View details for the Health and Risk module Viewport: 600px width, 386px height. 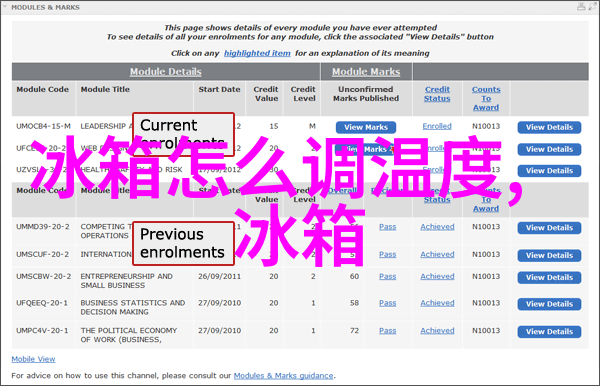[x=549, y=171]
